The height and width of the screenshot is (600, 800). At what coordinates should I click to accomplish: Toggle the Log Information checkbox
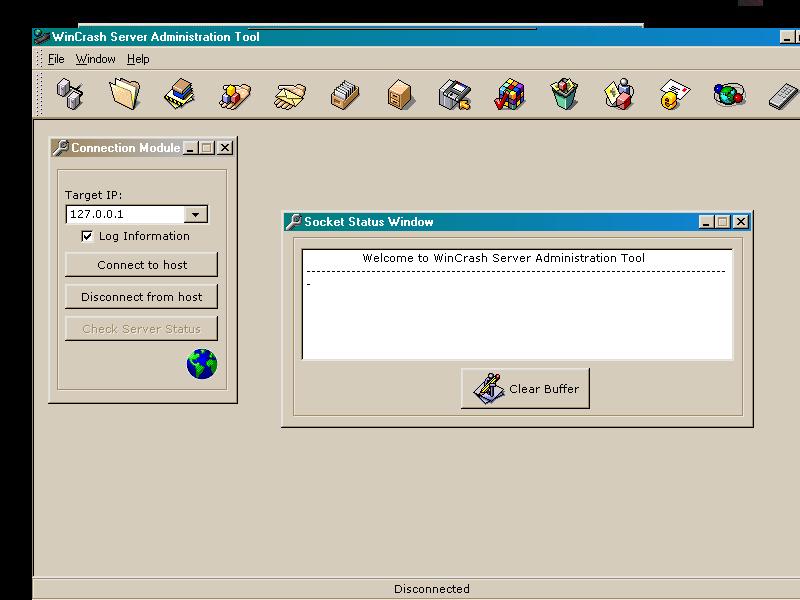87,236
